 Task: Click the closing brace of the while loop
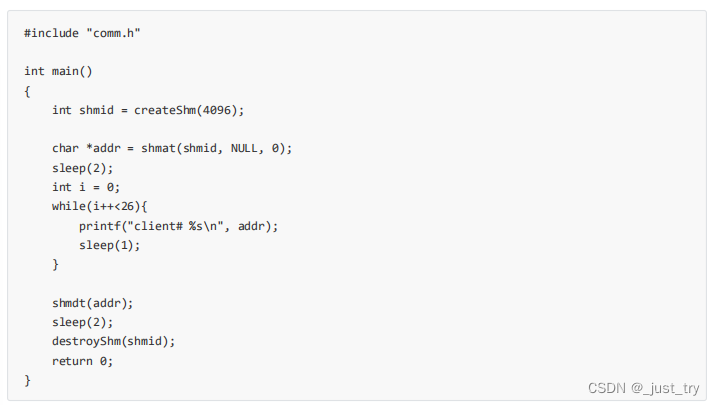[56, 264]
